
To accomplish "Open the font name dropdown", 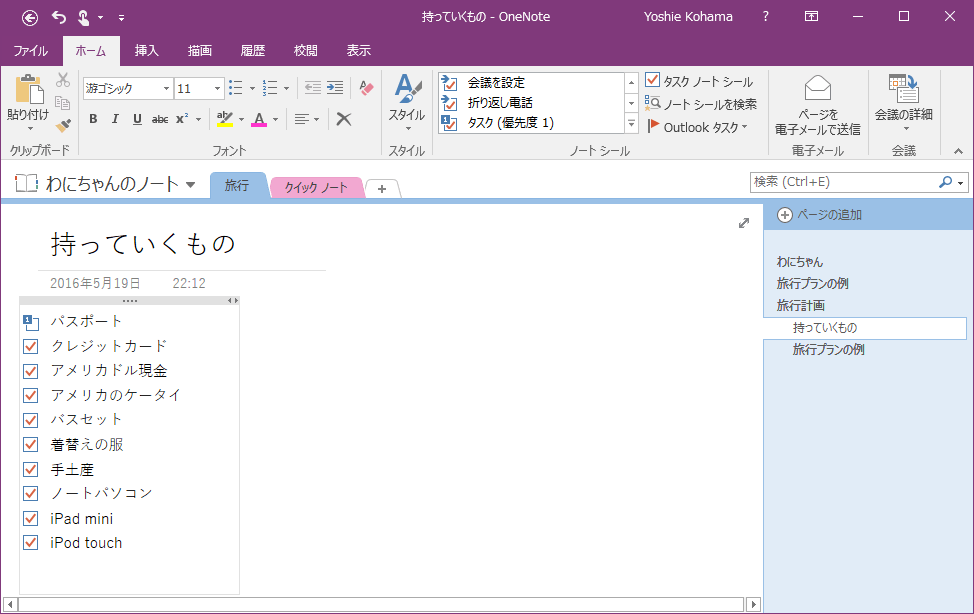I will 166,88.
